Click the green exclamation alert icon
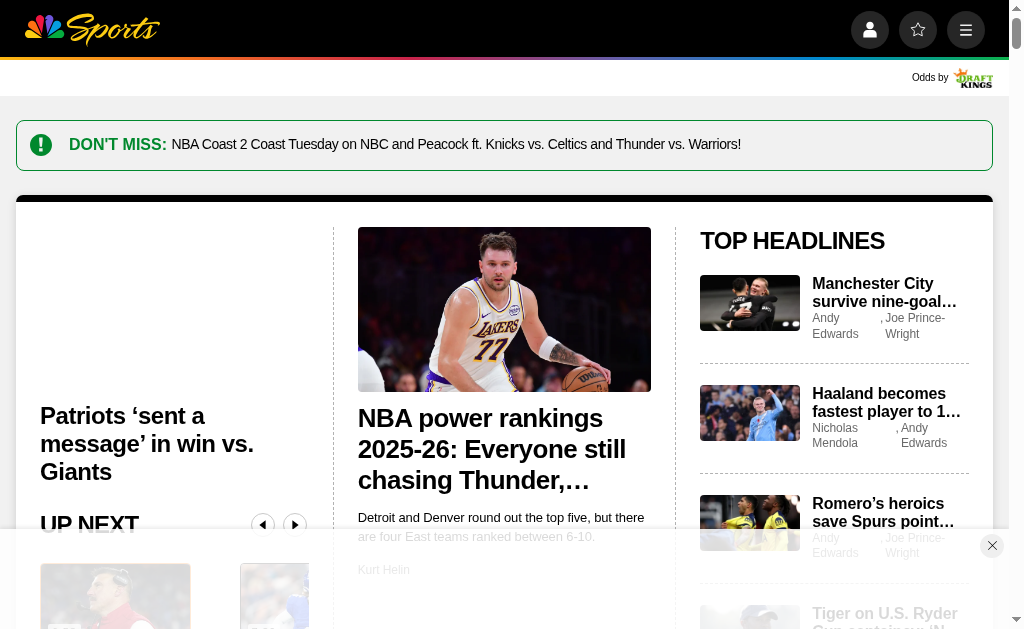The height and width of the screenshot is (629, 1024). click(x=41, y=145)
